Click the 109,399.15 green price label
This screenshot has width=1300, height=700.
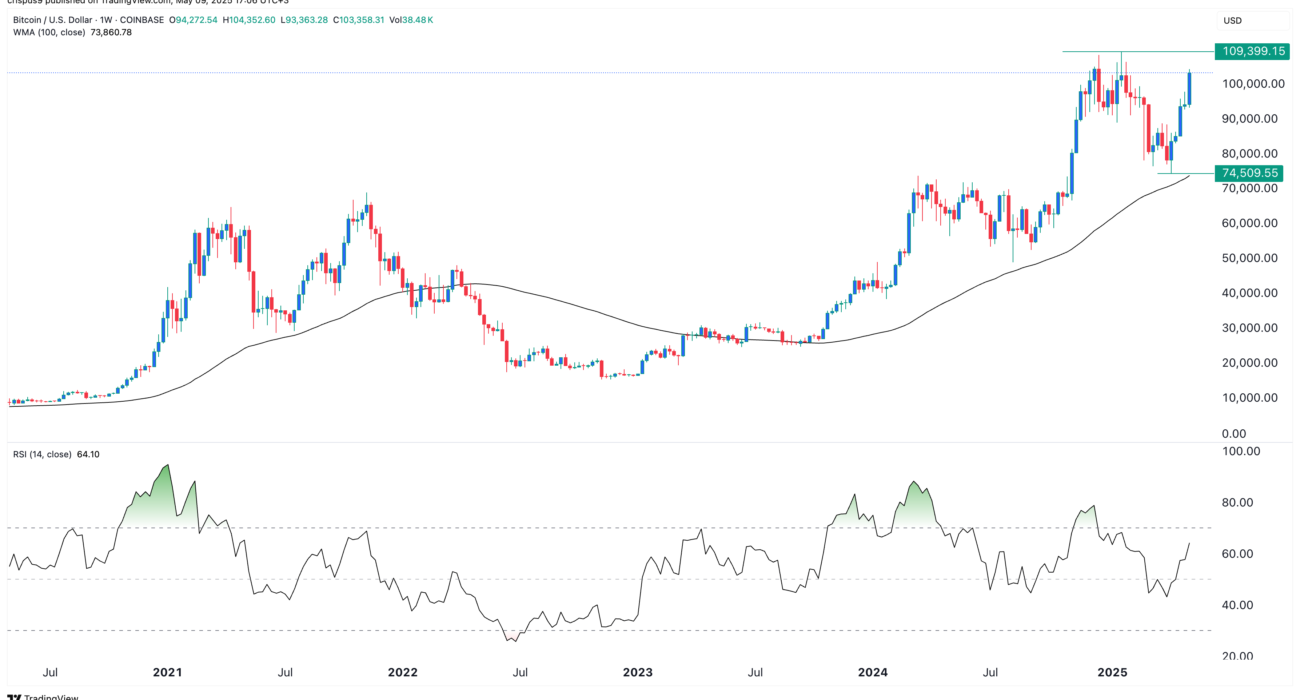(x=1250, y=51)
